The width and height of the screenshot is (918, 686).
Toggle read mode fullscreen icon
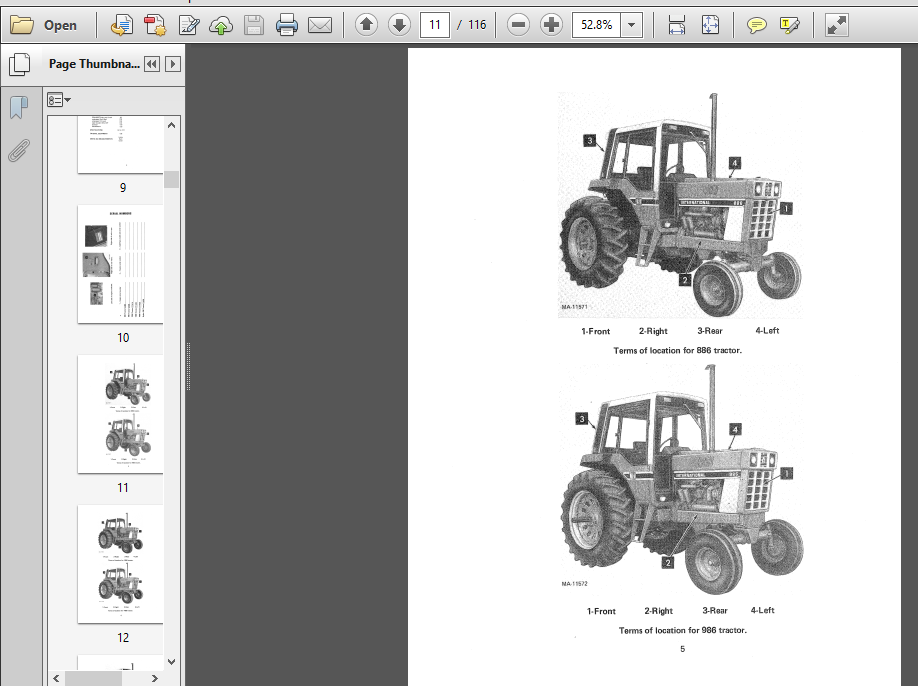click(x=837, y=25)
